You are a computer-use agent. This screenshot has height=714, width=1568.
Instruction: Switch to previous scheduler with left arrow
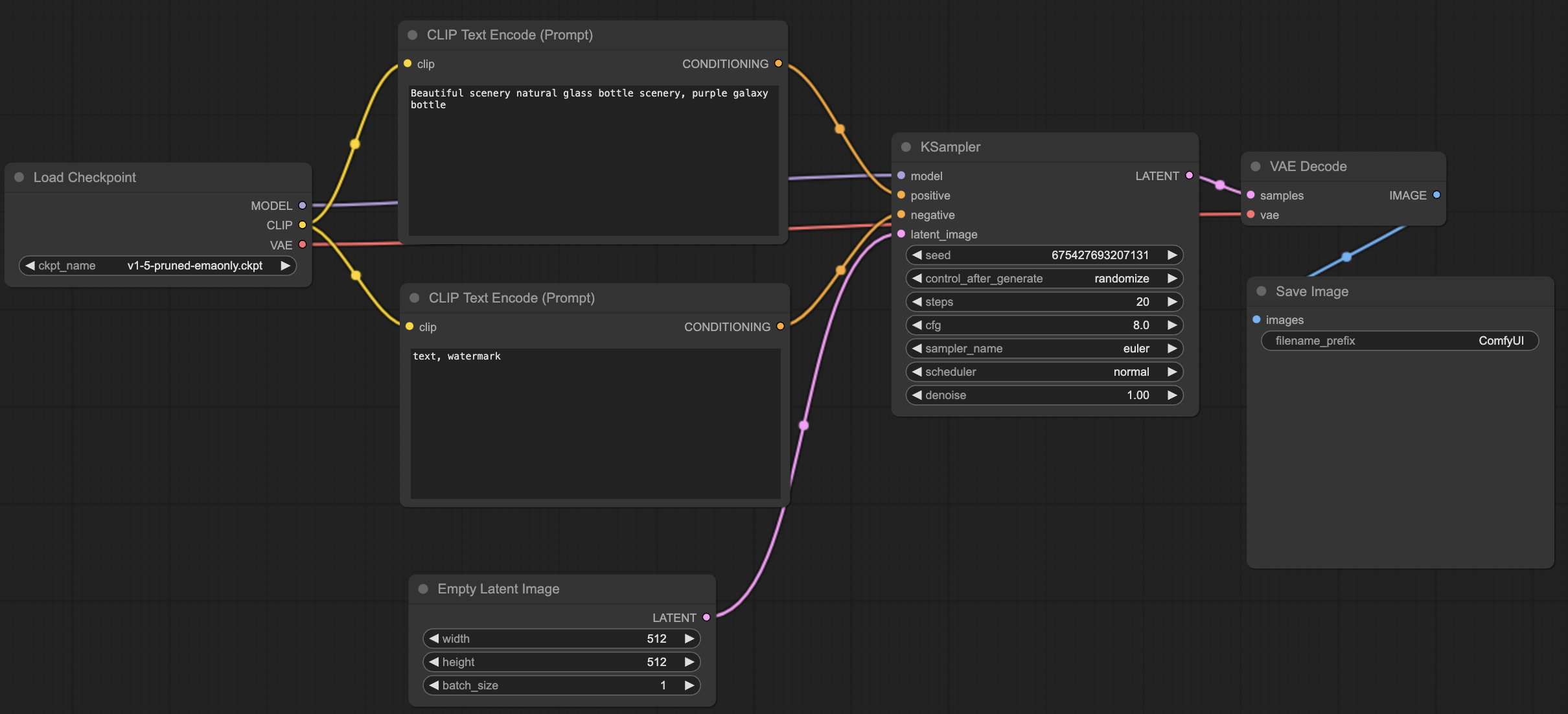(917, 372)
